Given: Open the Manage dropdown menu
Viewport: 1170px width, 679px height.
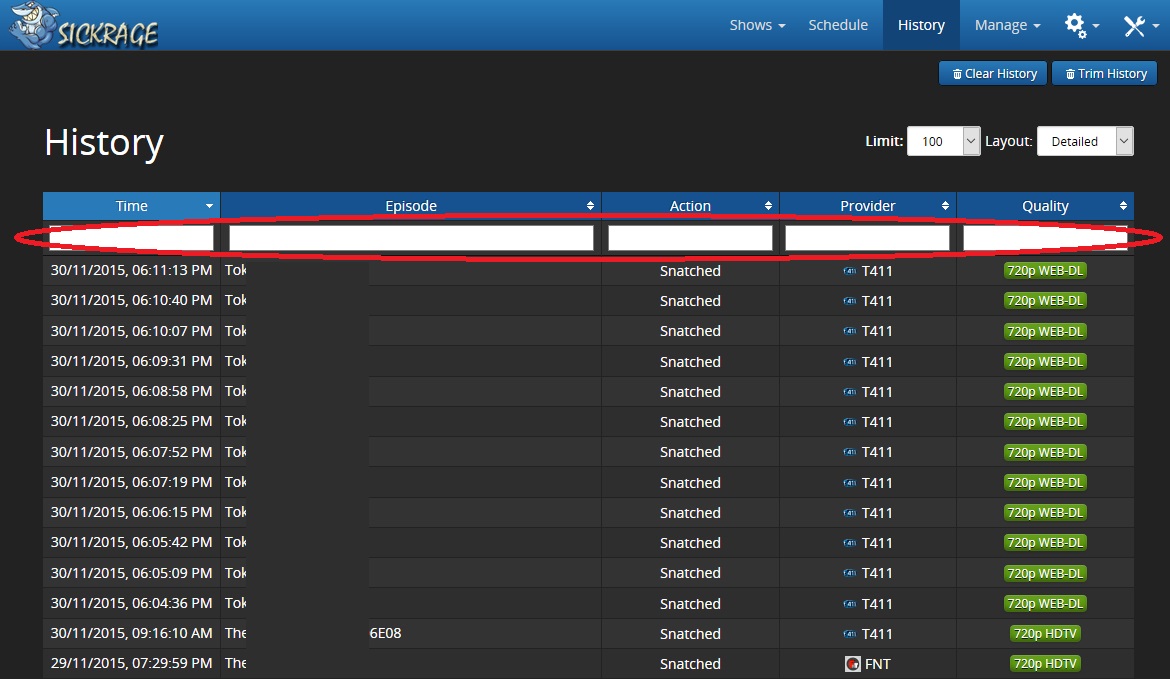Looking at the screenshot, I should [x=1007, y=25].
